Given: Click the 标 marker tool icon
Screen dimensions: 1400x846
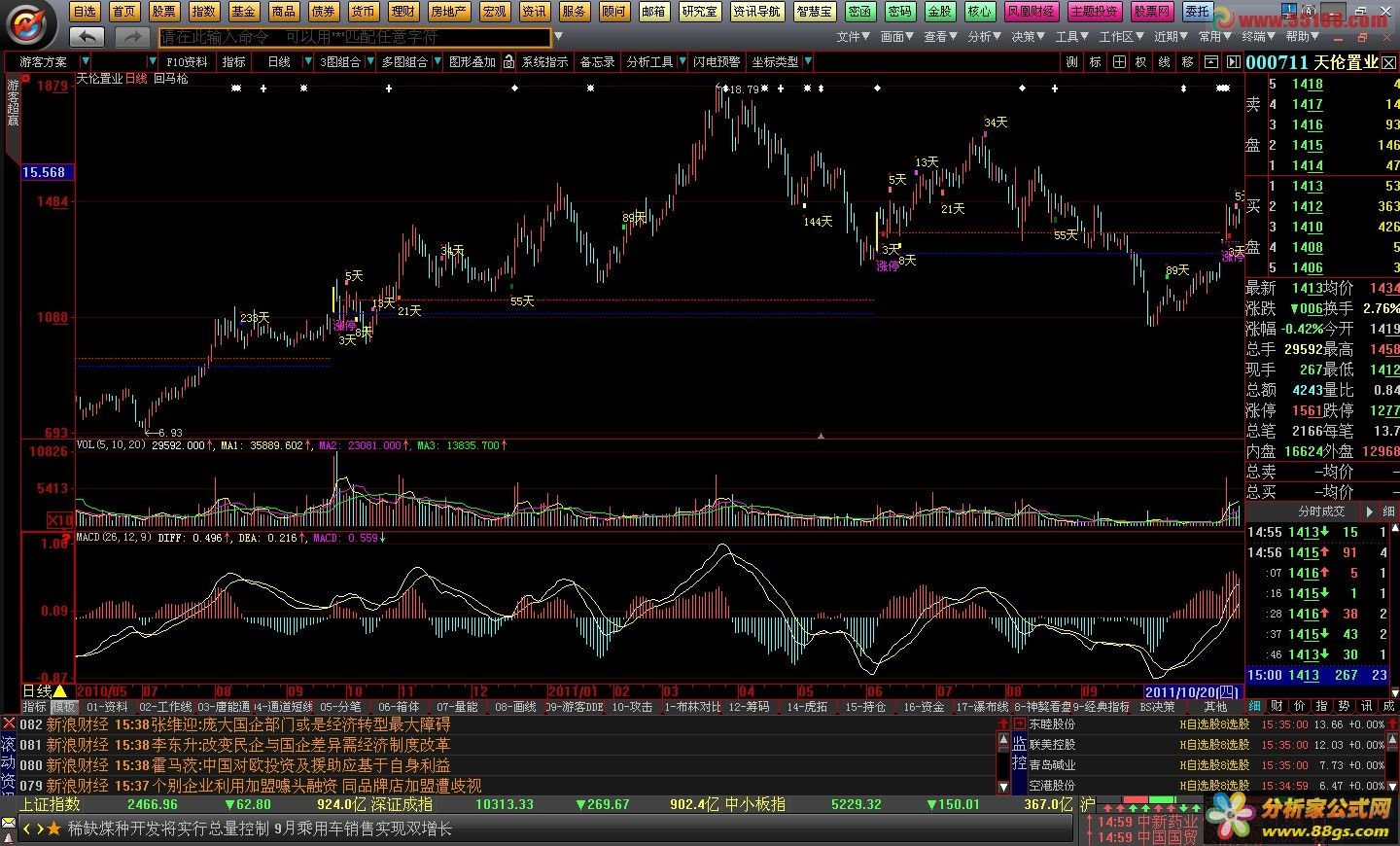Looking at the screenshot, I should (x=1095, y=61).
